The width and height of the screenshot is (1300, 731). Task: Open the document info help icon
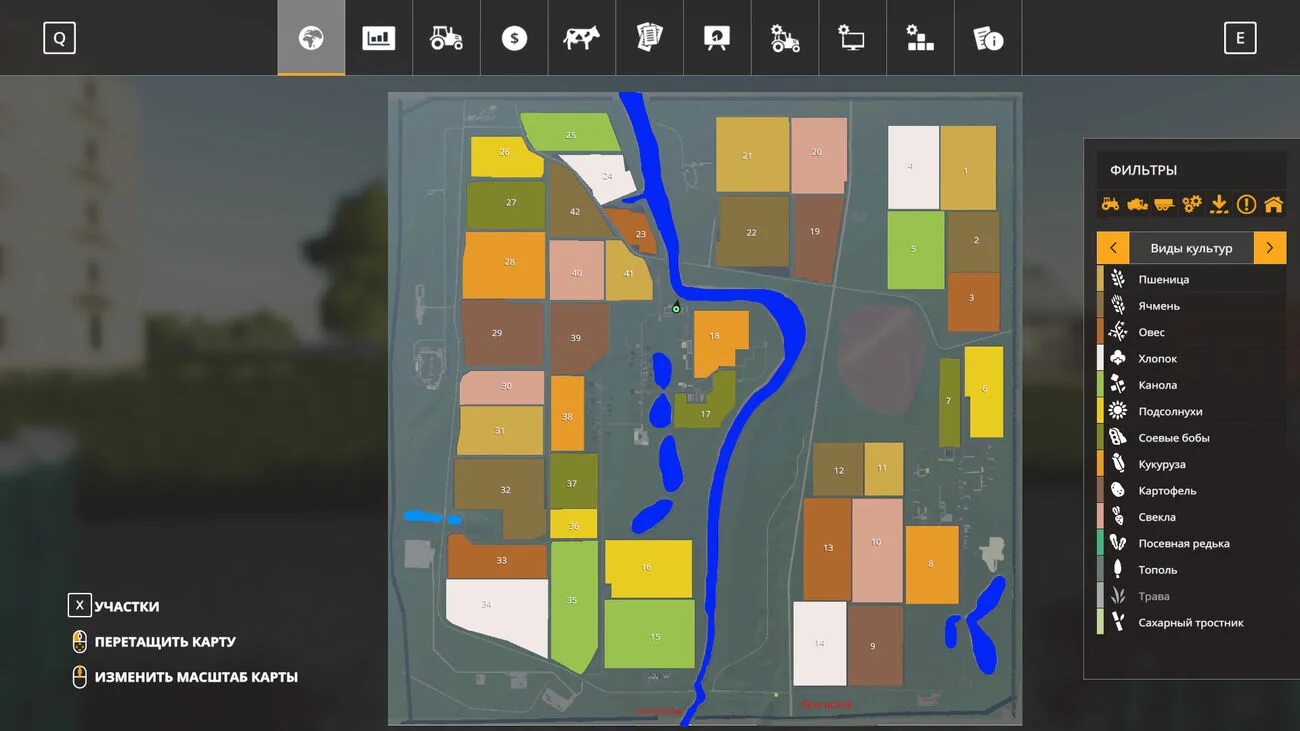coord(988,38)
